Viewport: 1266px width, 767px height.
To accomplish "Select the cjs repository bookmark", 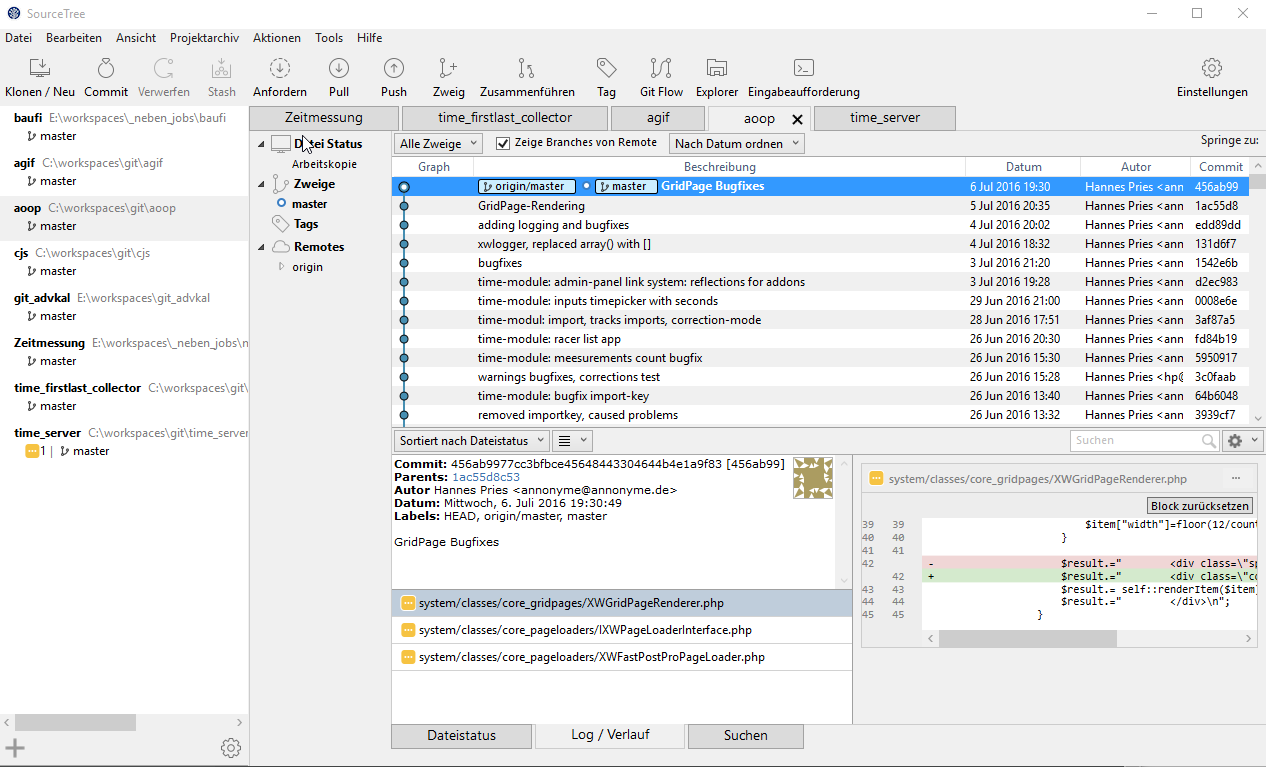I will tap(124, 261).
